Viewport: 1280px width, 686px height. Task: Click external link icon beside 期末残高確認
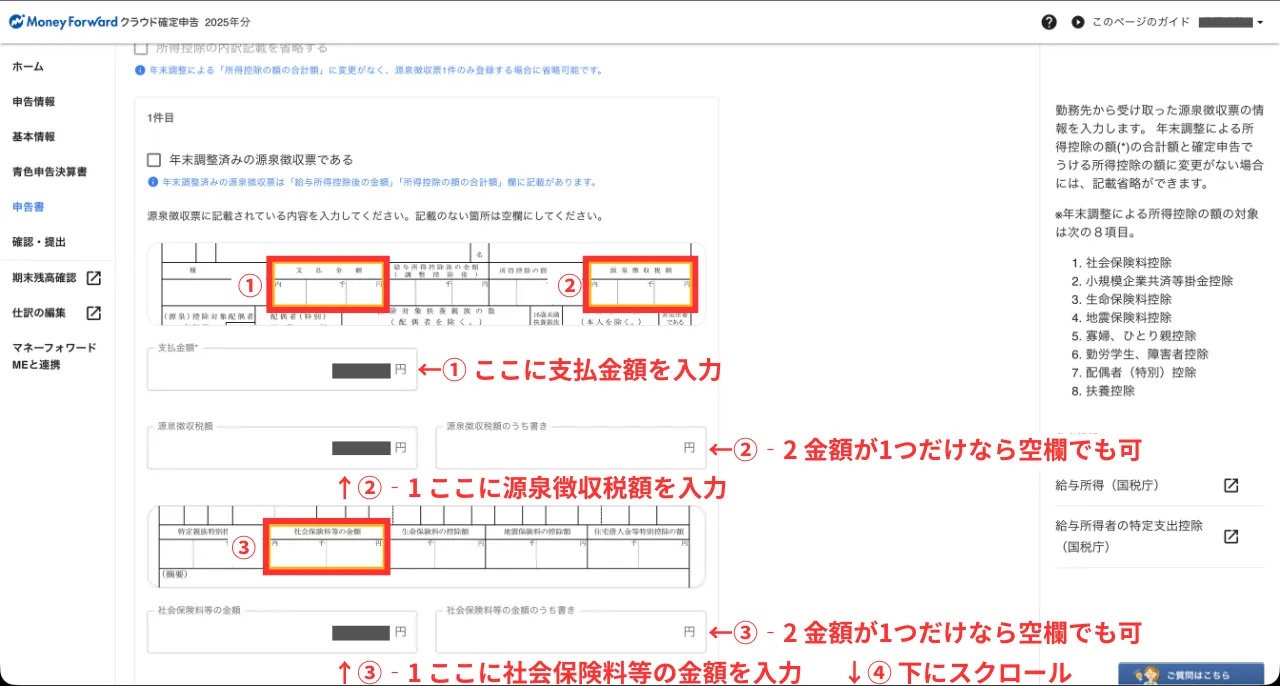pos(93,278)
